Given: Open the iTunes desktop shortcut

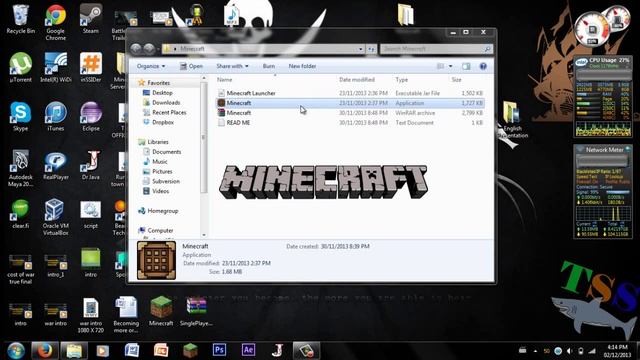Looking at the screenshot, I should [56, 116].
